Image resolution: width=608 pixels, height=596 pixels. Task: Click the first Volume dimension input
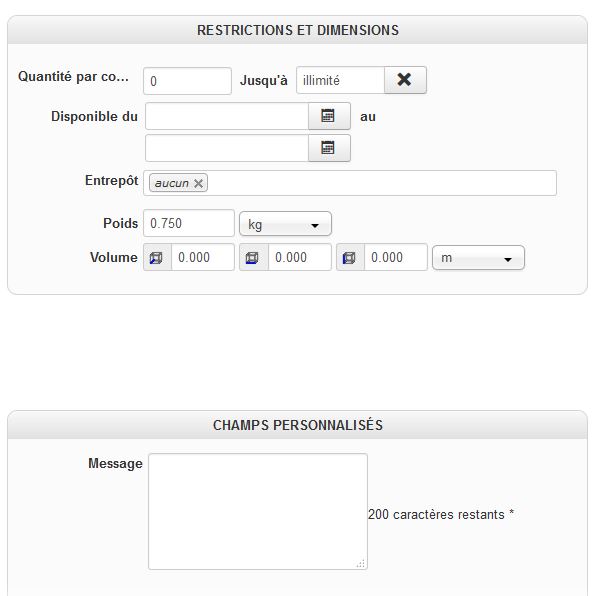[203, 258]
